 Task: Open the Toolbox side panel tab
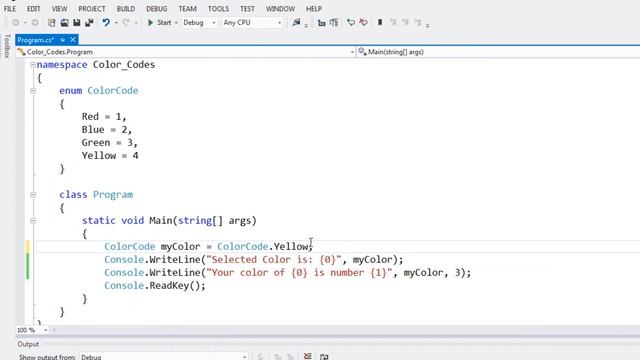pos(7,46)
